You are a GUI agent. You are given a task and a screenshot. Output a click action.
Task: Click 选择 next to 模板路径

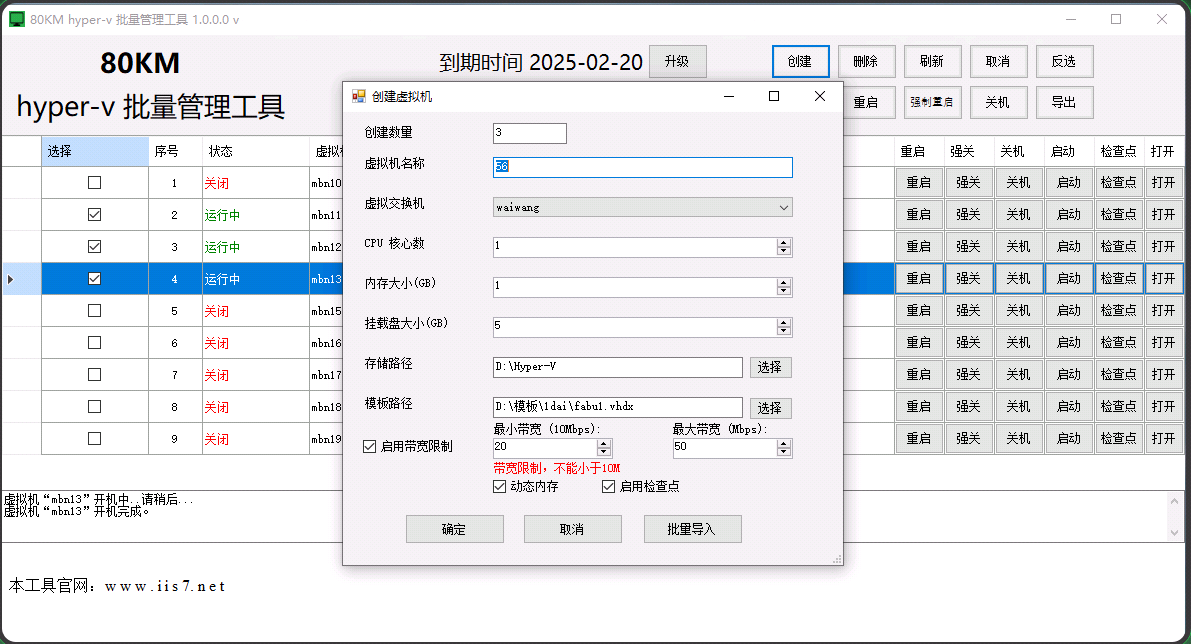click(x=770, y=407)
